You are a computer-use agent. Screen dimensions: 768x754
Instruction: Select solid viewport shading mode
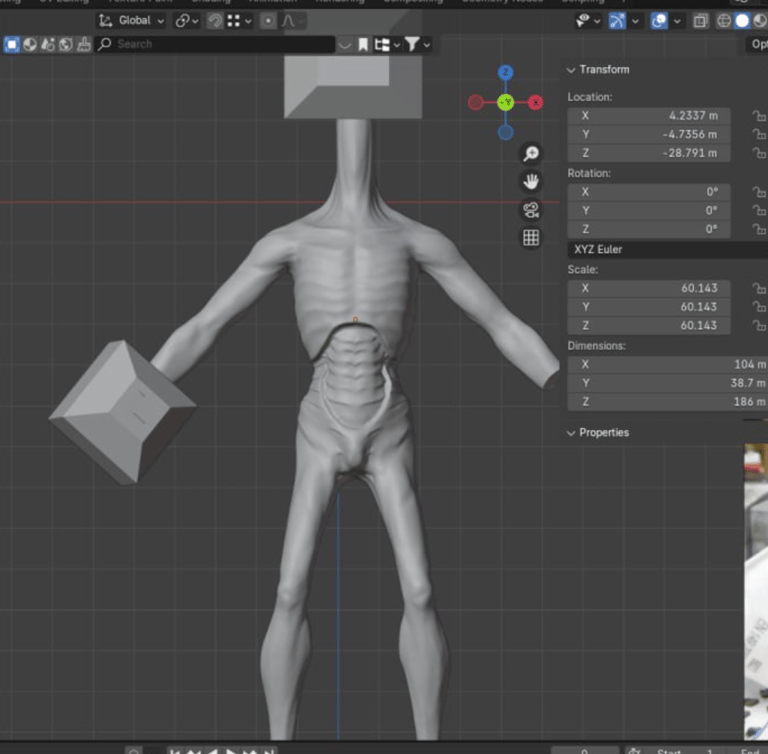pos(742,20)
